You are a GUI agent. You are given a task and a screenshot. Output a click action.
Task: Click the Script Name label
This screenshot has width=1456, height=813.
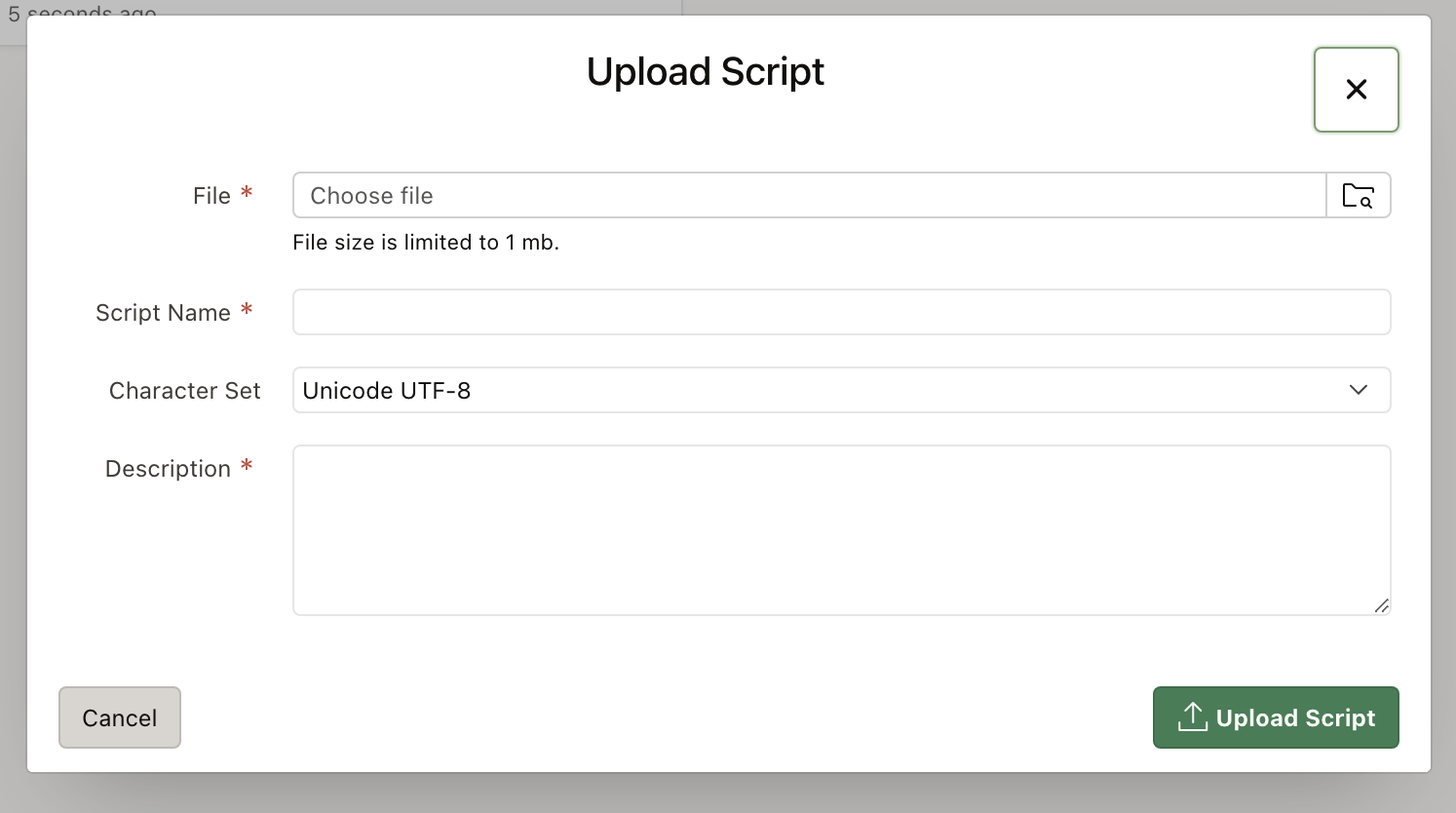tap(163, 313)
